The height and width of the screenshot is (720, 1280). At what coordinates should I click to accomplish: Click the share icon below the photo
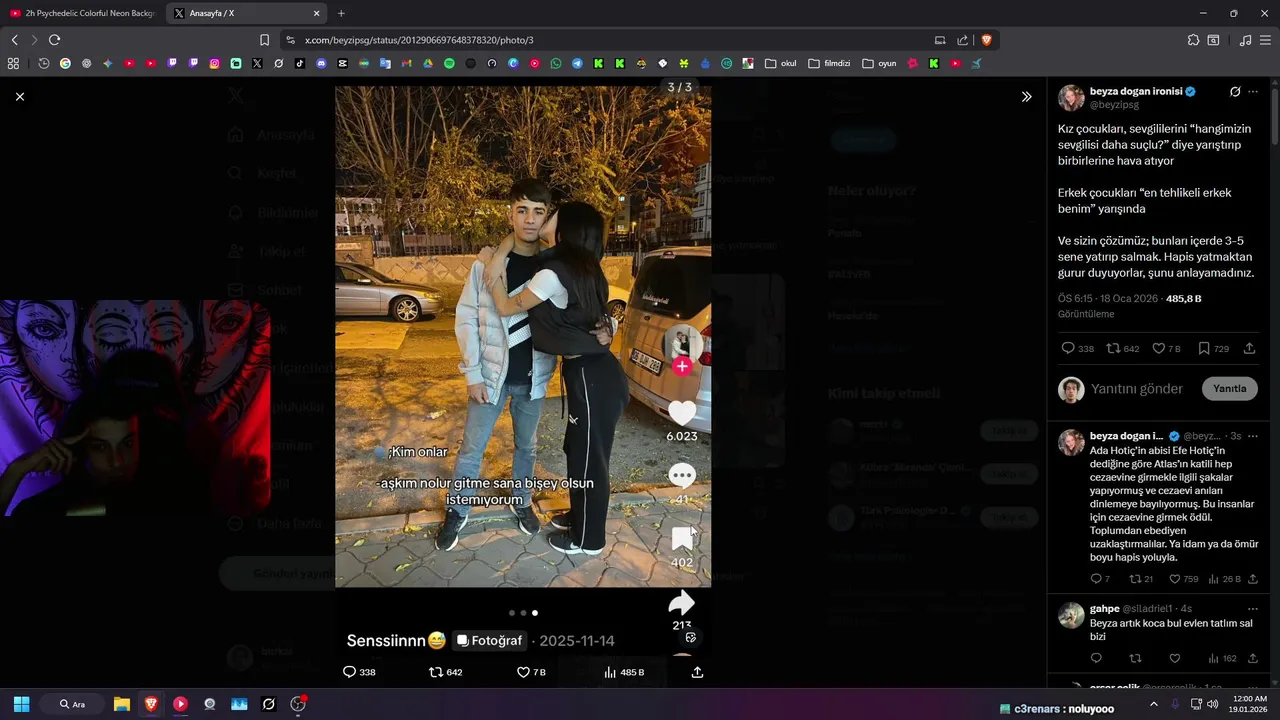pyautogui.click(x=697, y=672)
